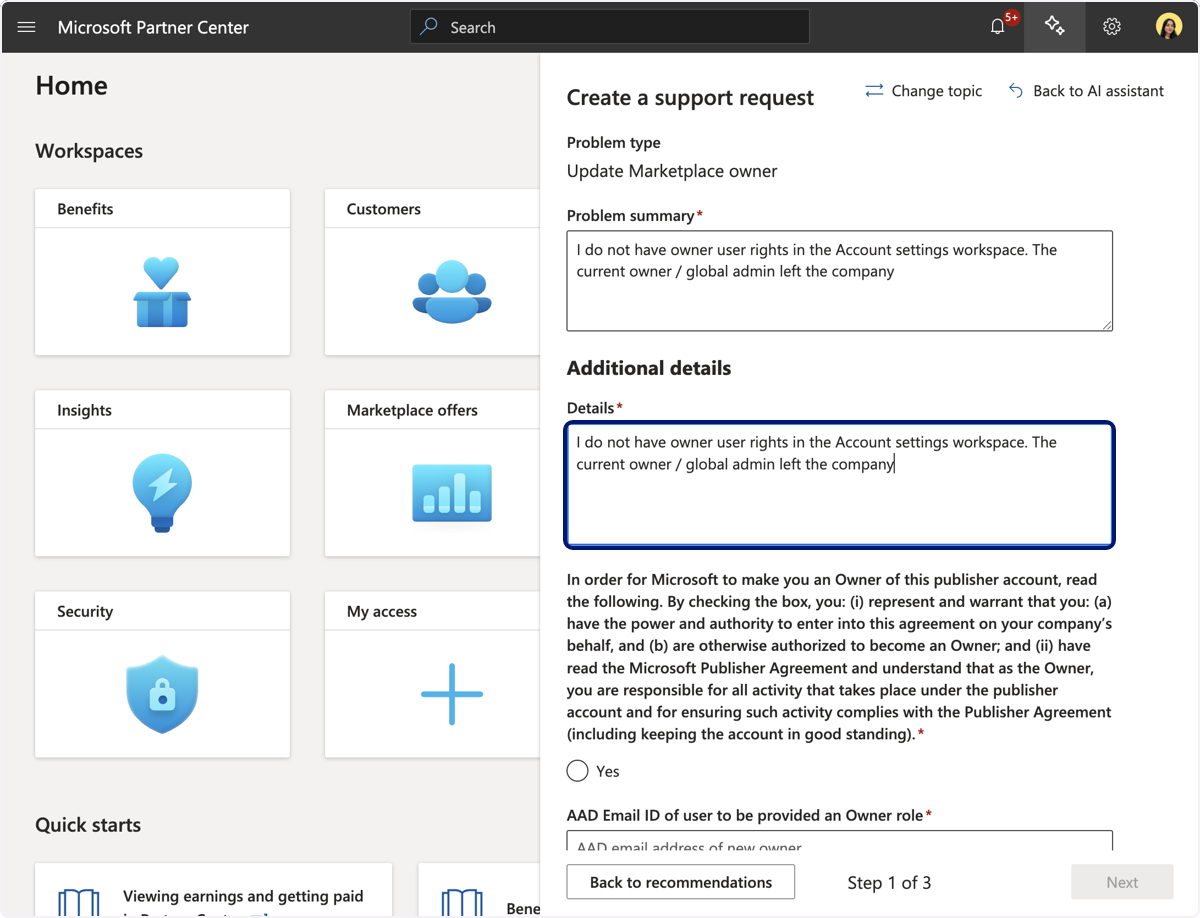Screen dimensions: 1200x918
Task: Focus the Search input field
Action: (x=610, y=27)
